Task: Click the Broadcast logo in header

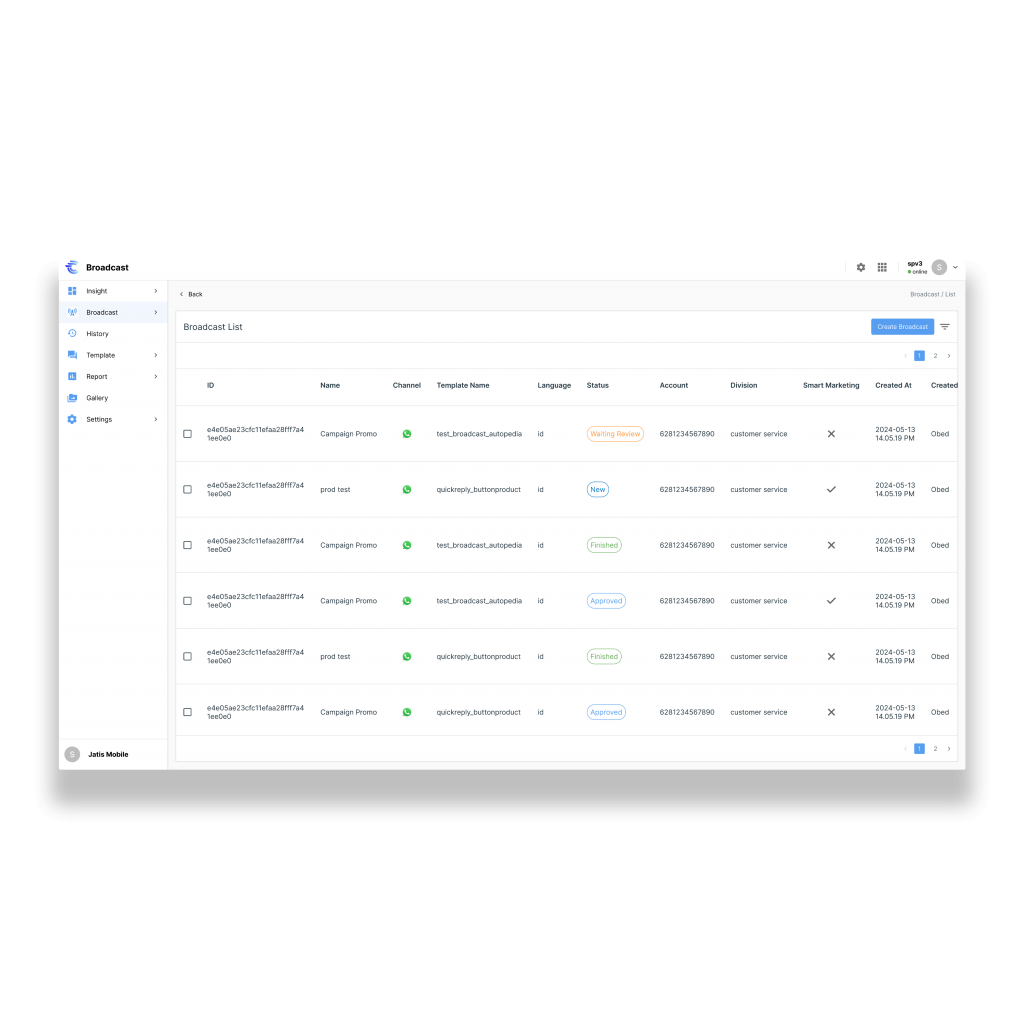Action: point(72,268)
